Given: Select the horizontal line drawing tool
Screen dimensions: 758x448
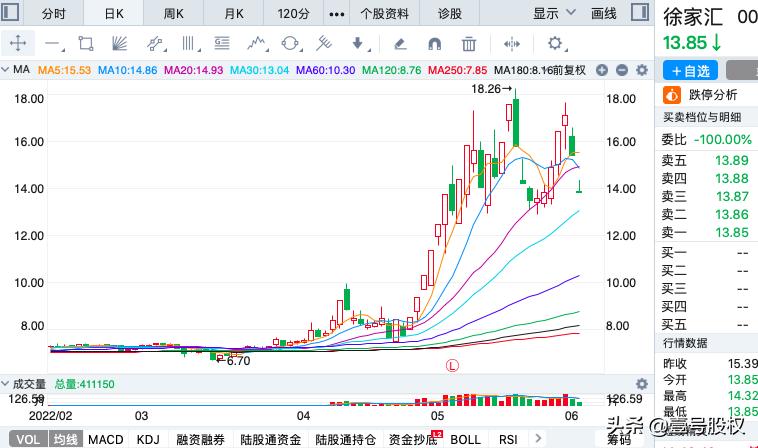Looking at the screenshot, I should pyautogui.click(x=53, y=44).
